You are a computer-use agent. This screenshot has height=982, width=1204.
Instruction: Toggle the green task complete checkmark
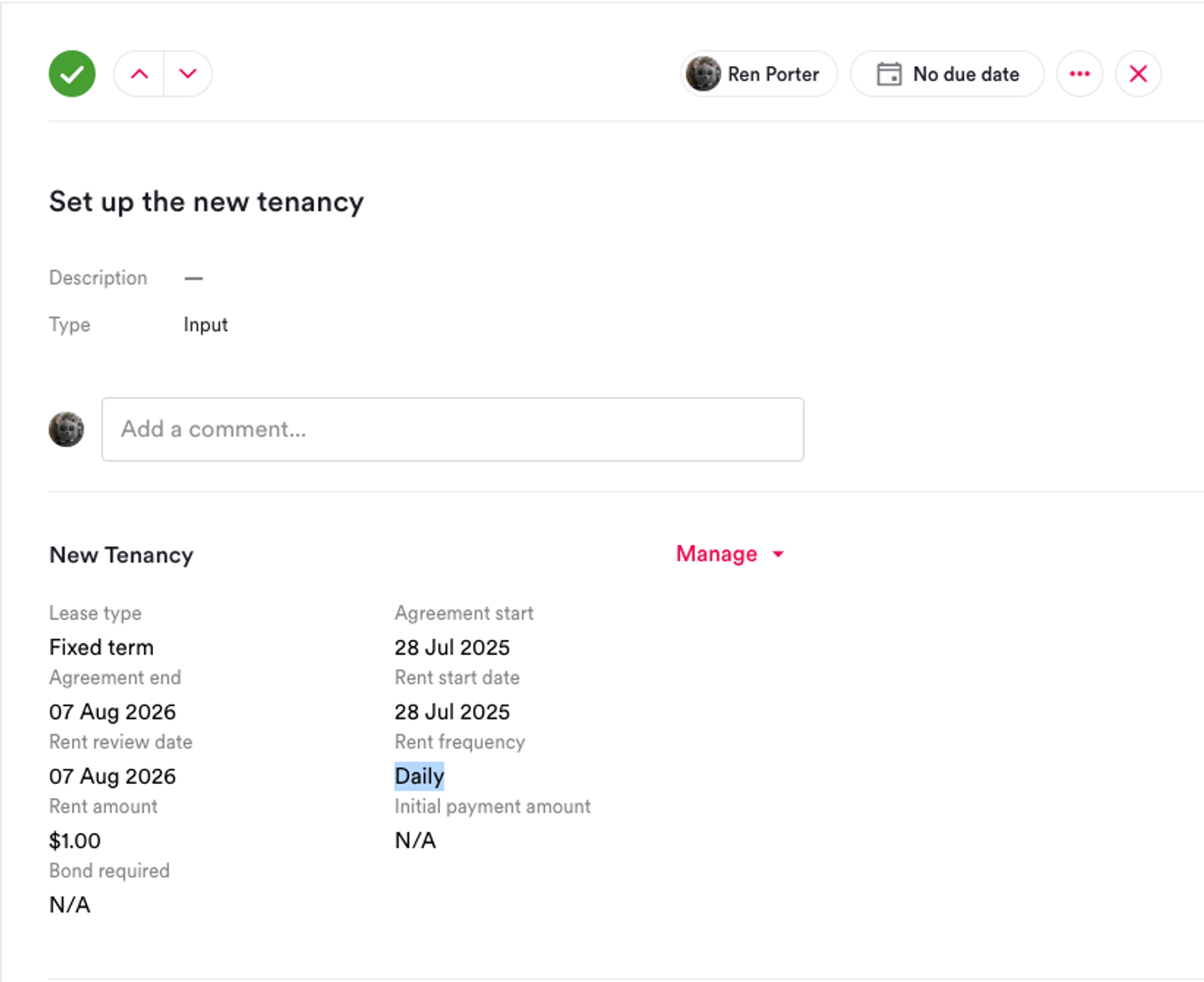[72, 74]
